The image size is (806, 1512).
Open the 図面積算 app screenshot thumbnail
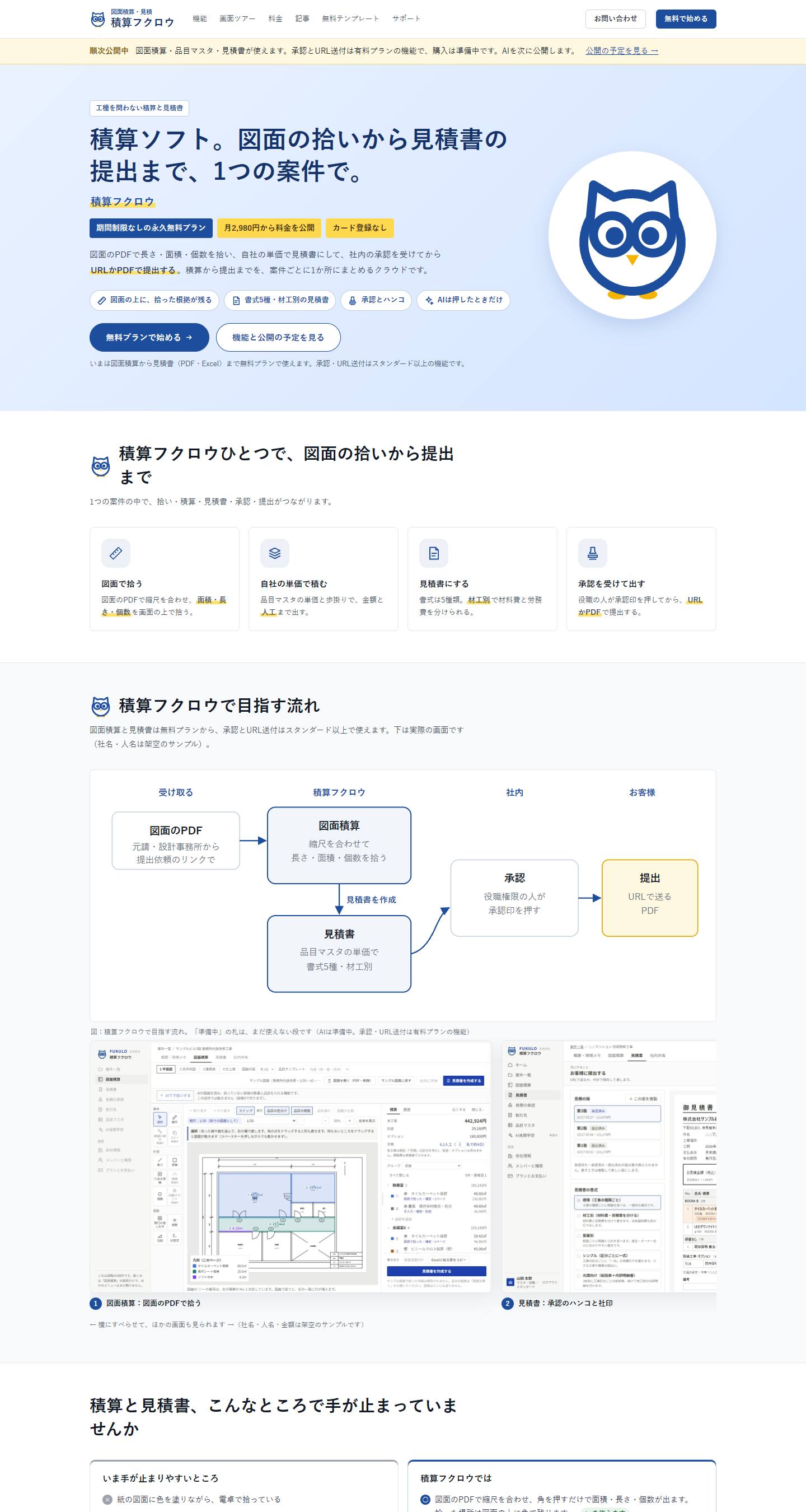coord(290,1167)
